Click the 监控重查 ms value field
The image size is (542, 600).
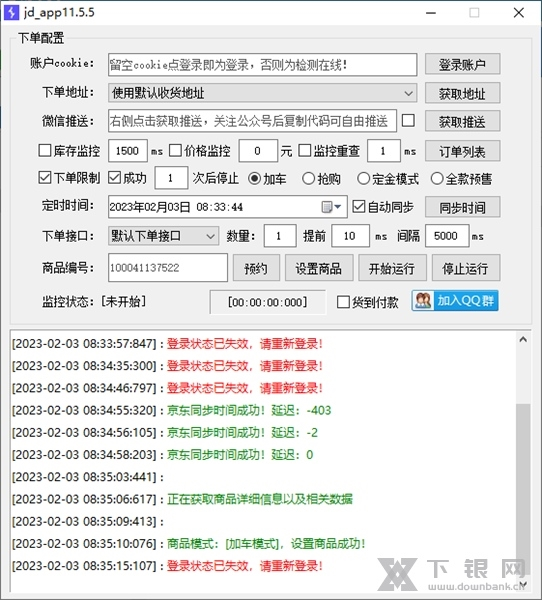click(384, 151)
